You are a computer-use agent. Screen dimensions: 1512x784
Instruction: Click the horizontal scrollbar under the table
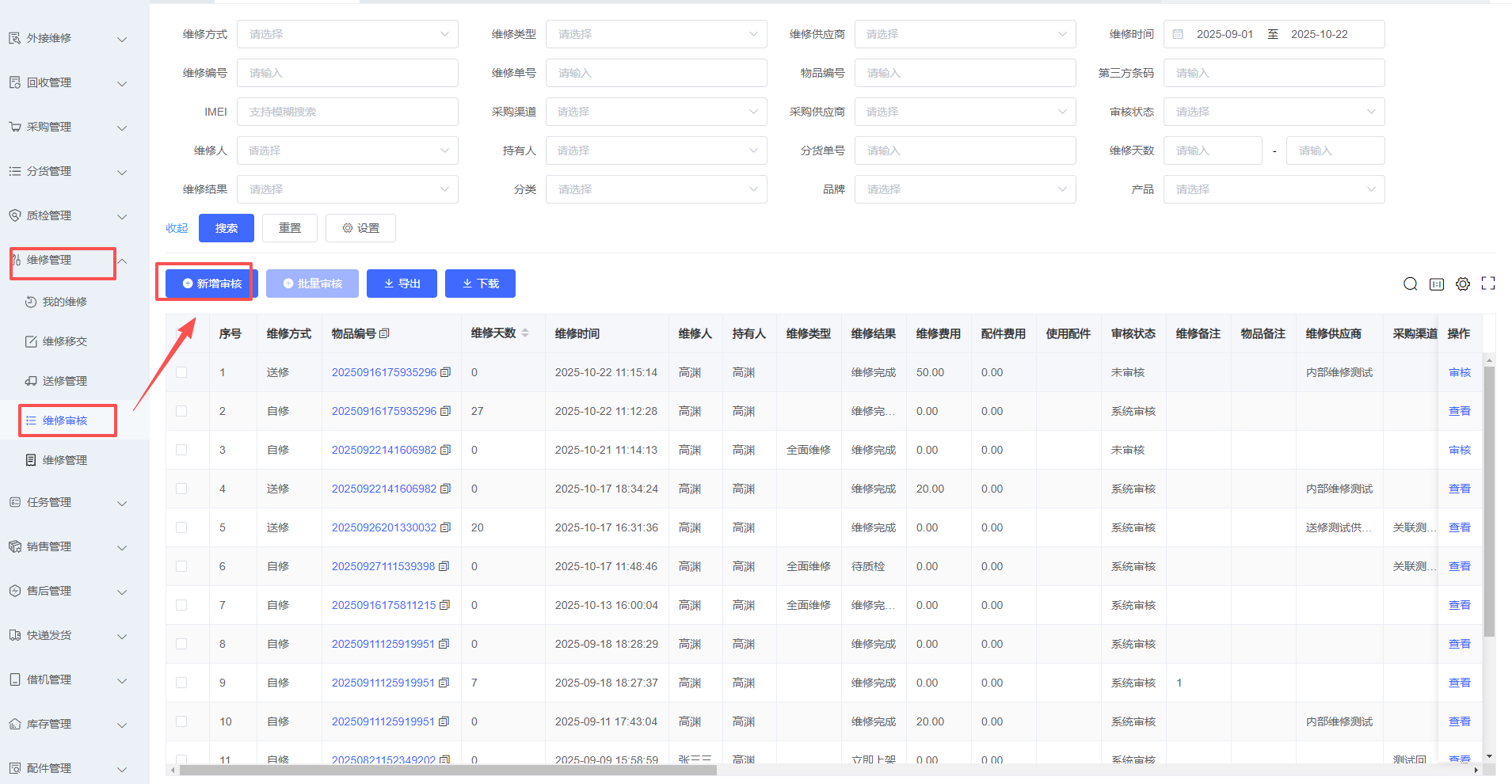(448, 770)
